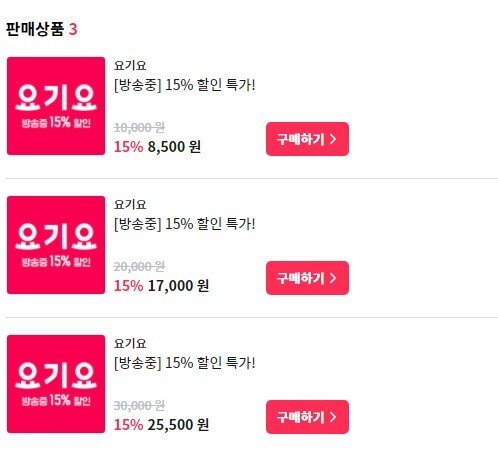Click 구매하기 for the 8,500원 item
Image resolution: width=498 pixels, height=451 pixels.
pyautogui.click(x=307, y=139)
